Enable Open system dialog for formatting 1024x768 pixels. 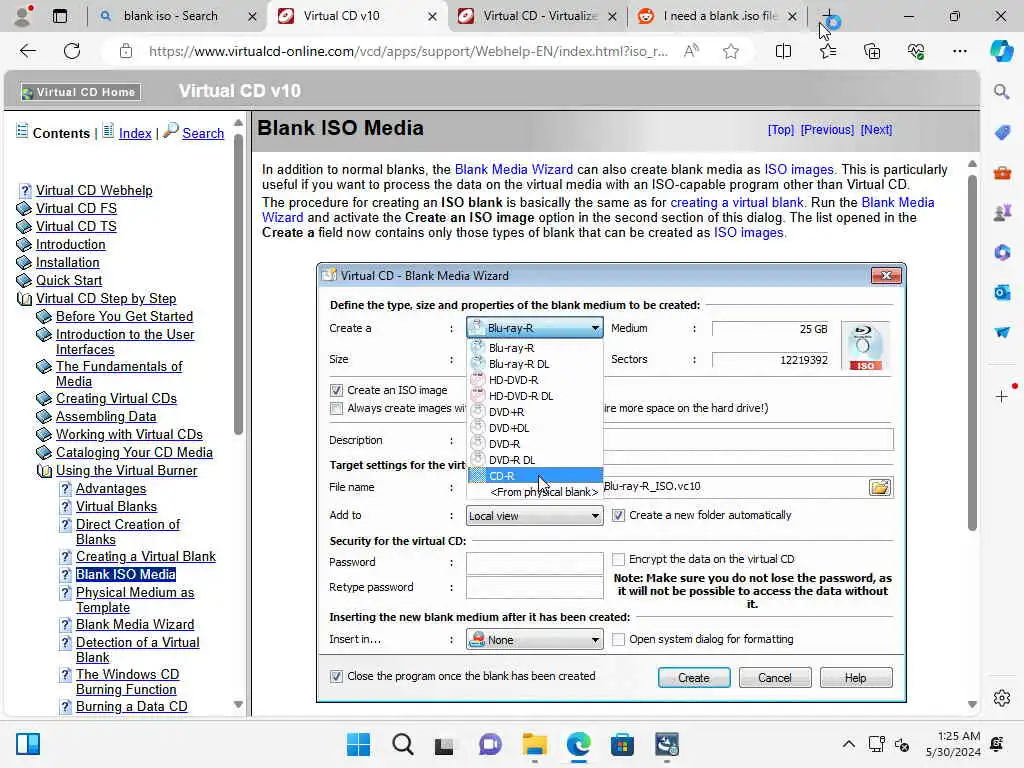pos(618,639)
